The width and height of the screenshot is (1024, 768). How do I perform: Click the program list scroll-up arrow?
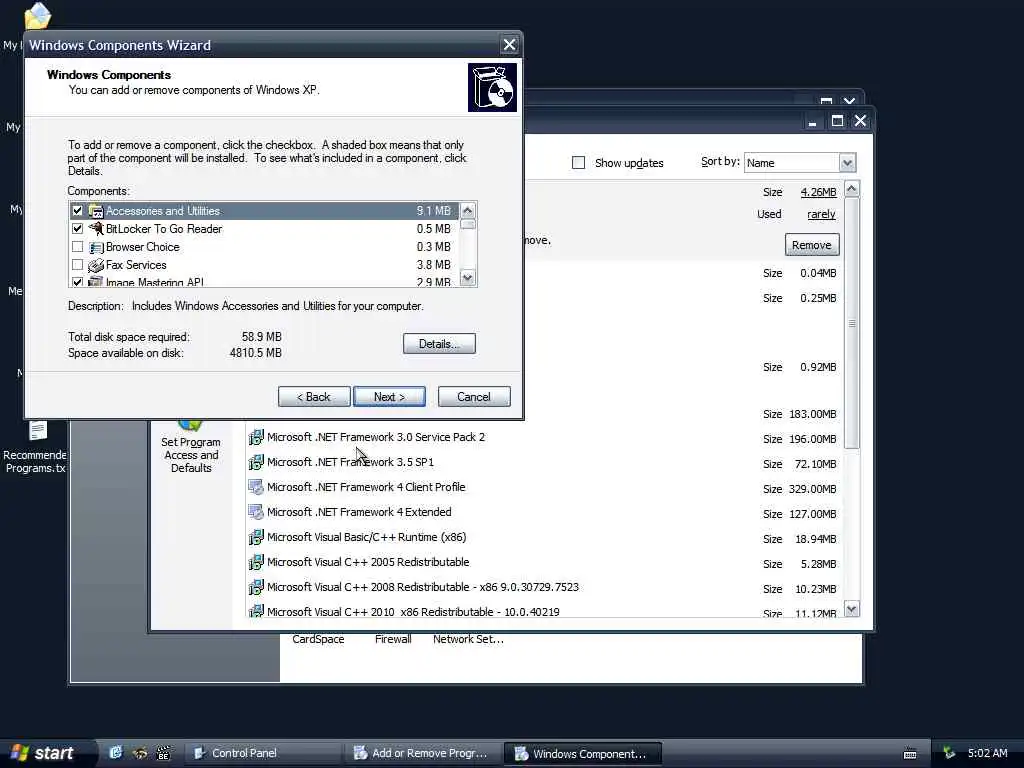[x=852, y=189]
